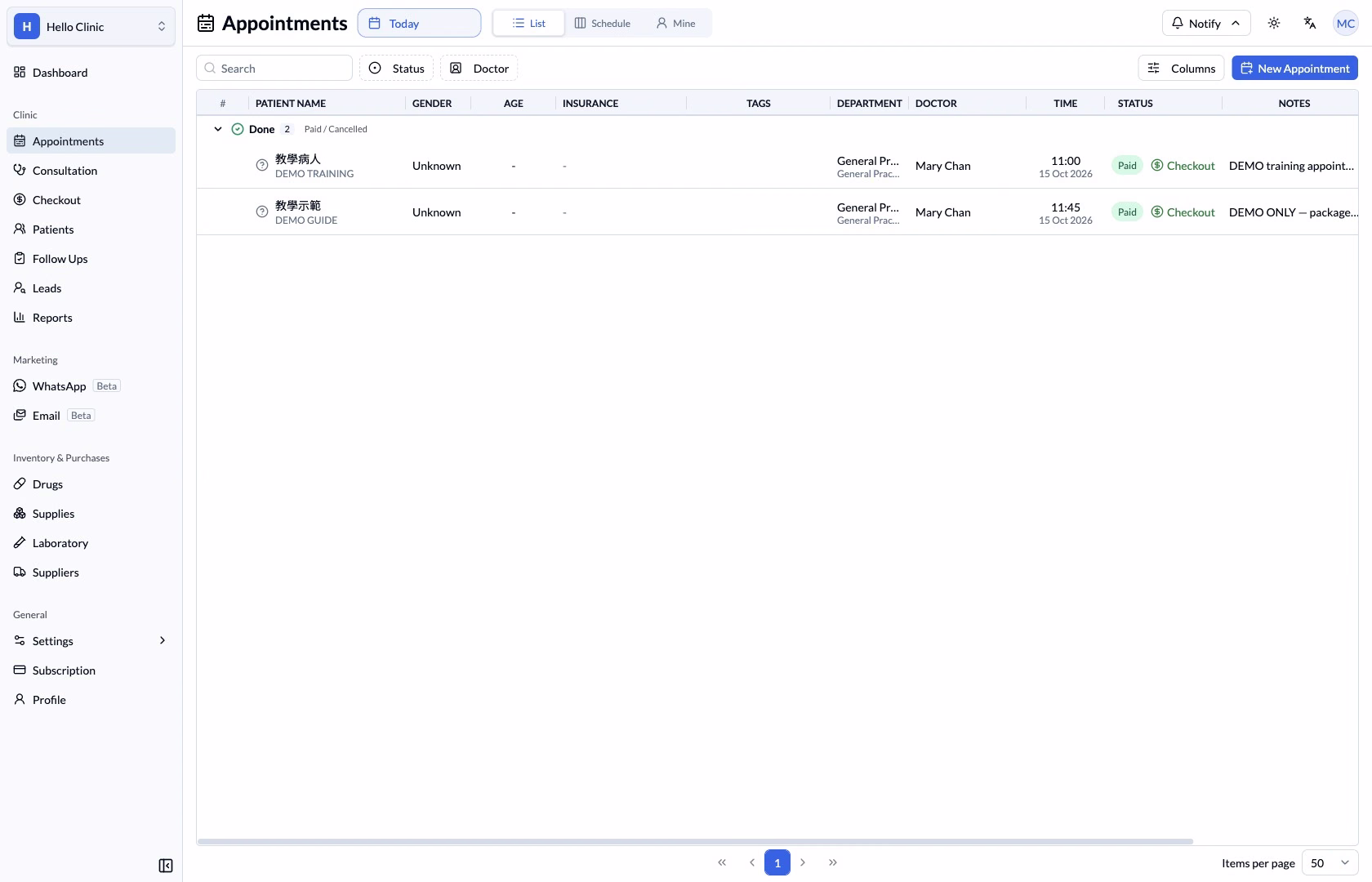Switch to Mine view tab
1372x882 pixels.
coord(676,23)
